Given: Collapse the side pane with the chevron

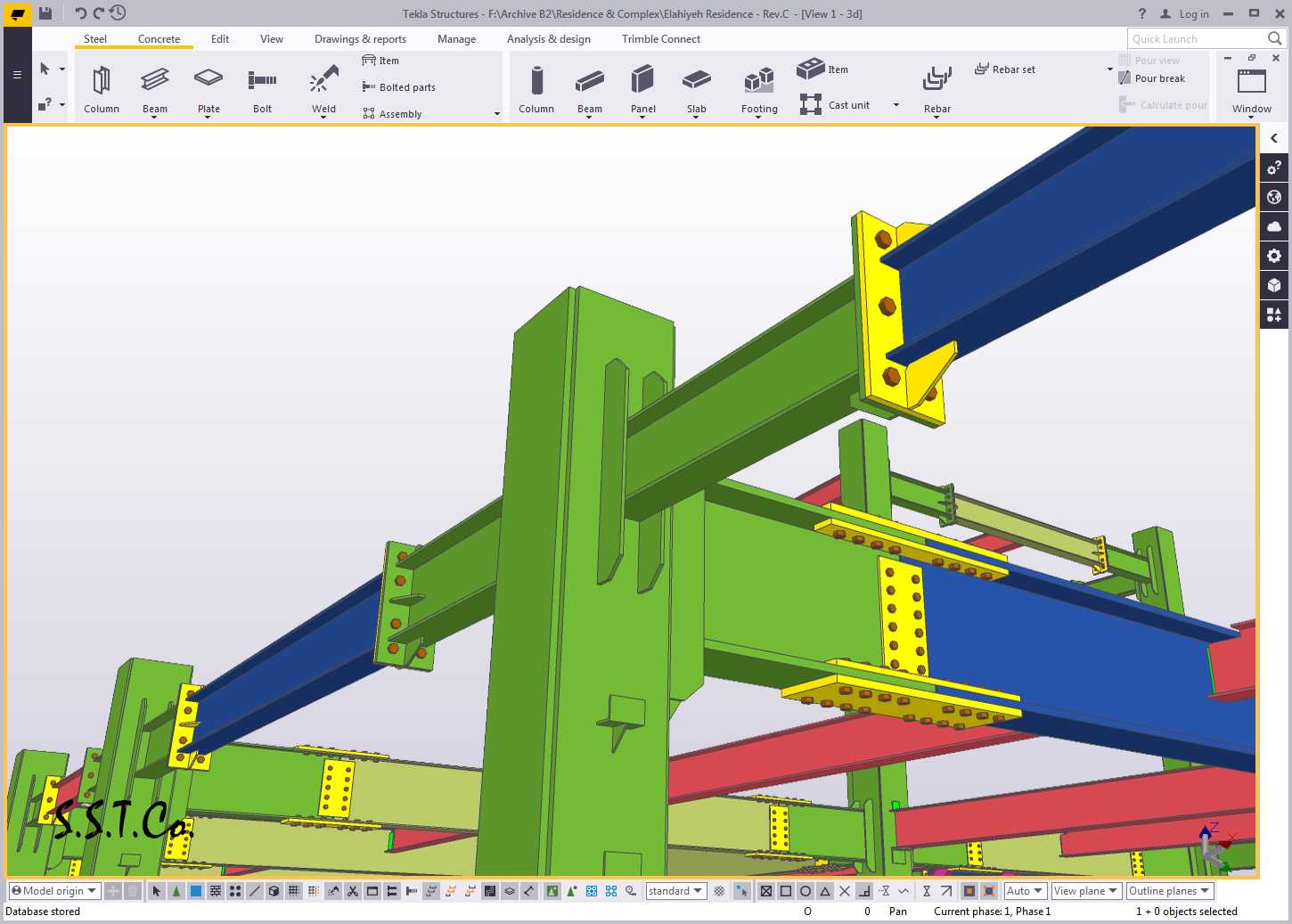Looking at the screenshot, I should click(1274, 138).
